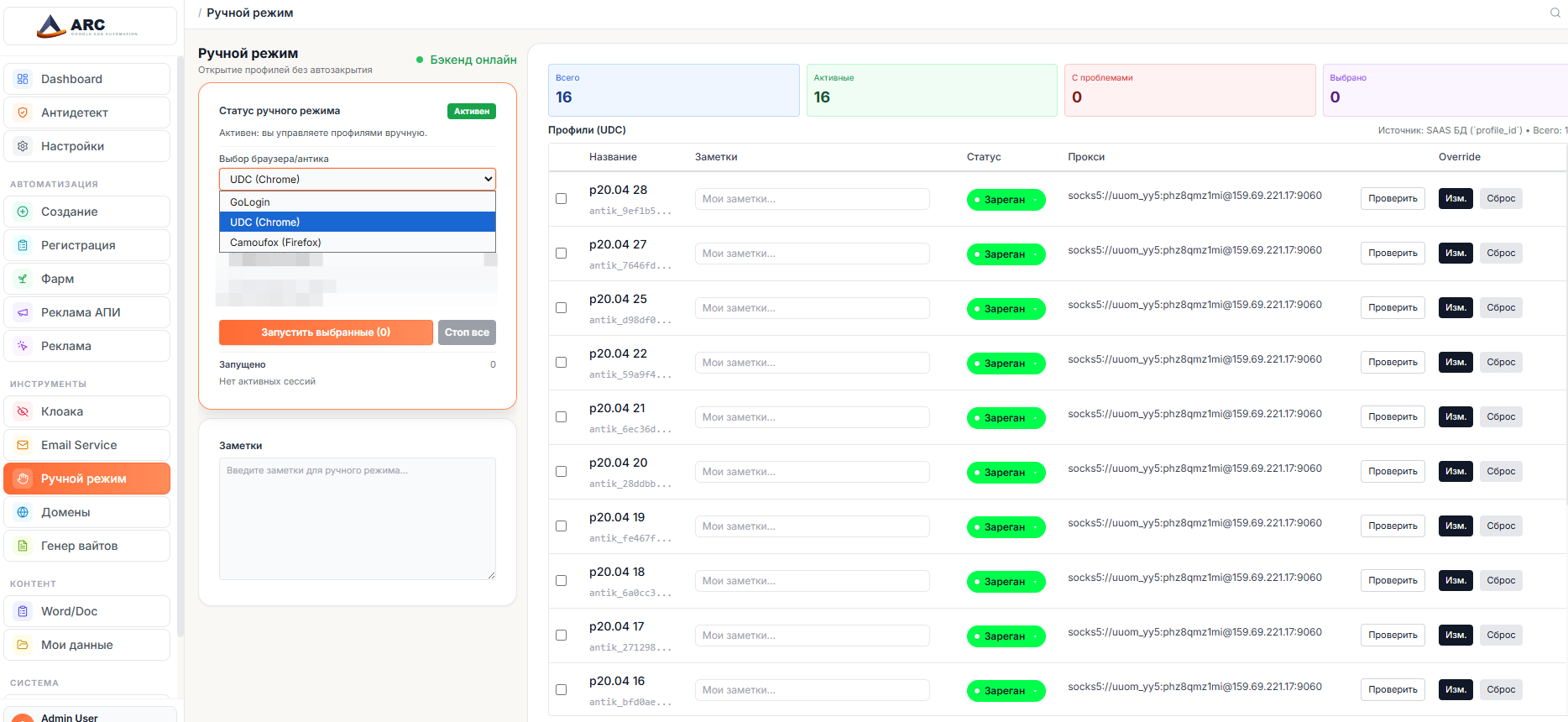Select the checkbox for profile p20.04 22
Viewport: 1568px width, 722px height.
pyautogui.click(x=561, y=363)
